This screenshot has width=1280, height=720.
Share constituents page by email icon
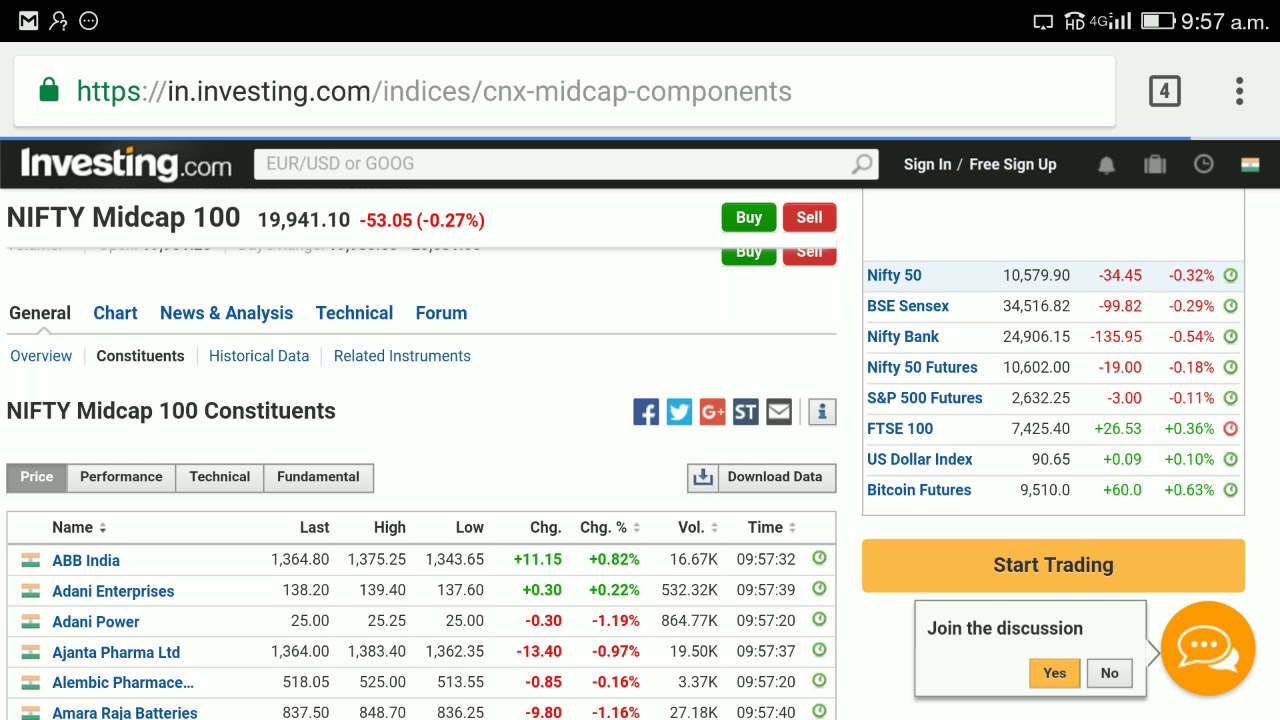pyautogui.click(x=779, y=411)
